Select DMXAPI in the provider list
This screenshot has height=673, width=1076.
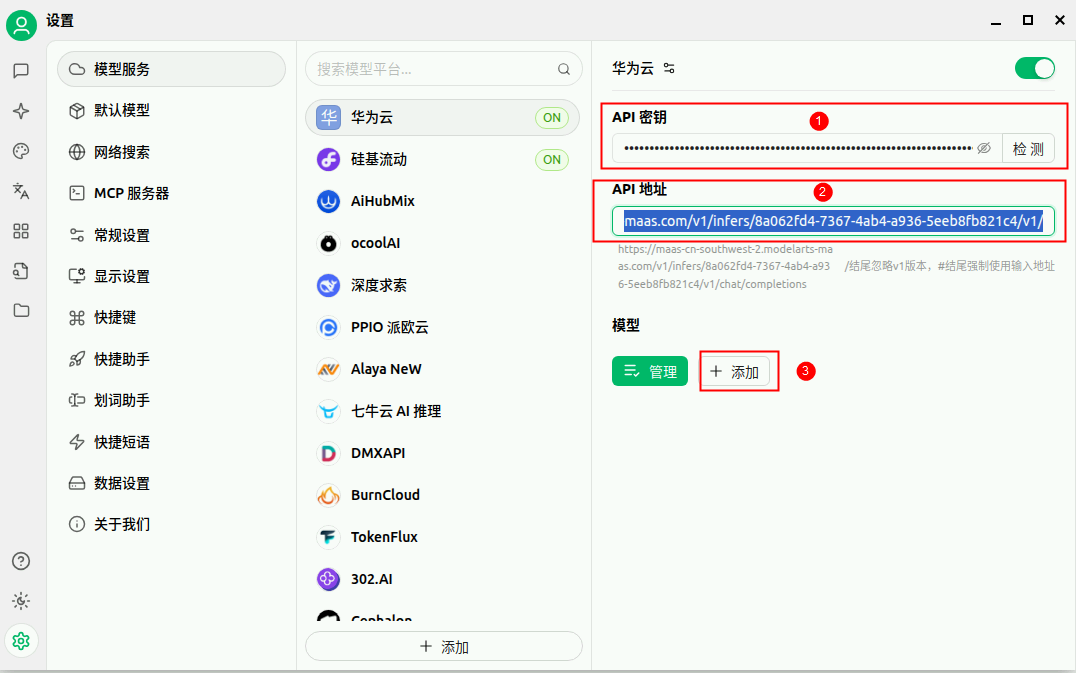pyautogui.click(x=443, y=453)
